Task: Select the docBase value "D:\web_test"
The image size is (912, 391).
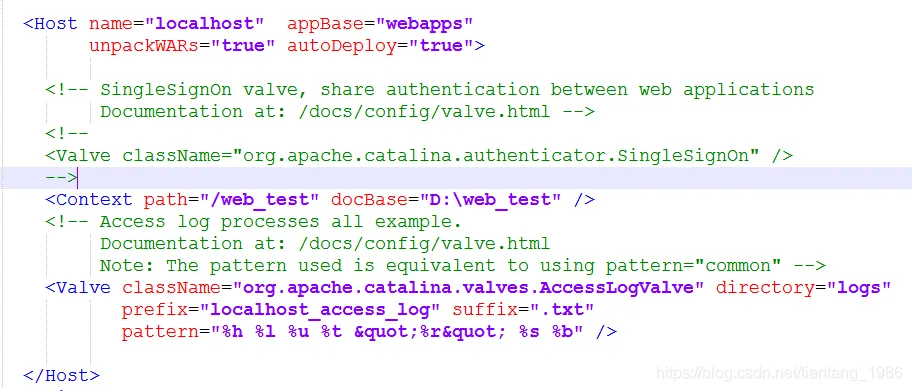Action: point(490,200)
